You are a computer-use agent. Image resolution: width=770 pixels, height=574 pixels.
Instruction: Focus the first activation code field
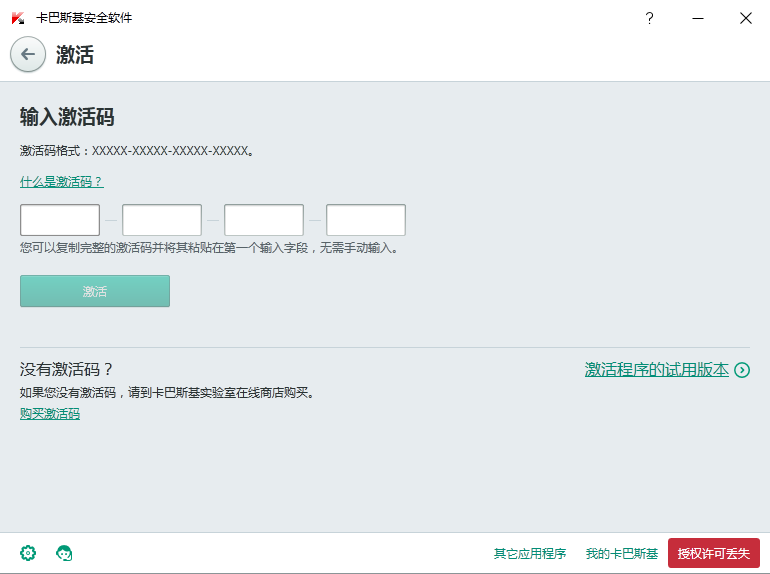[60, 220]
